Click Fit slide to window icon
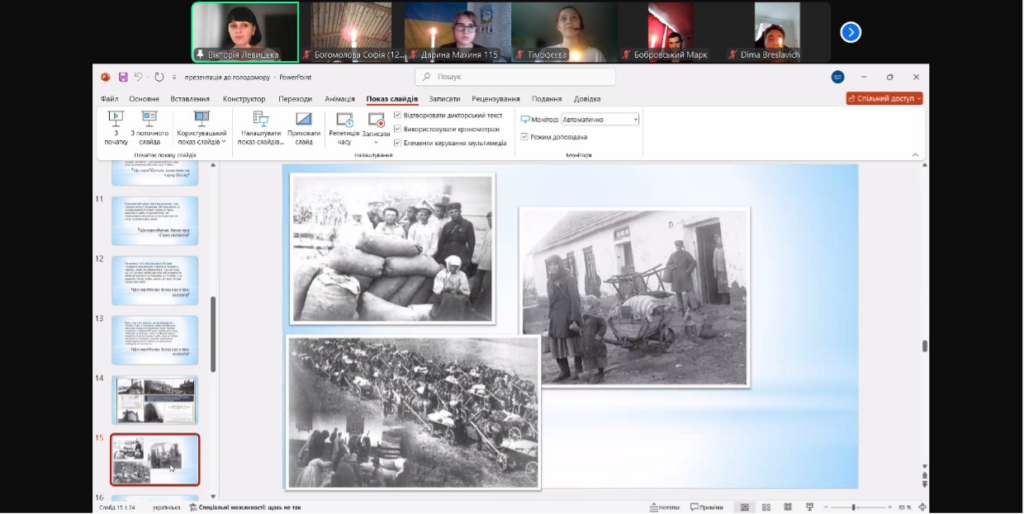Image resolution: width=1024 pixels, height=514 pixels. click(x=921, y=507)
